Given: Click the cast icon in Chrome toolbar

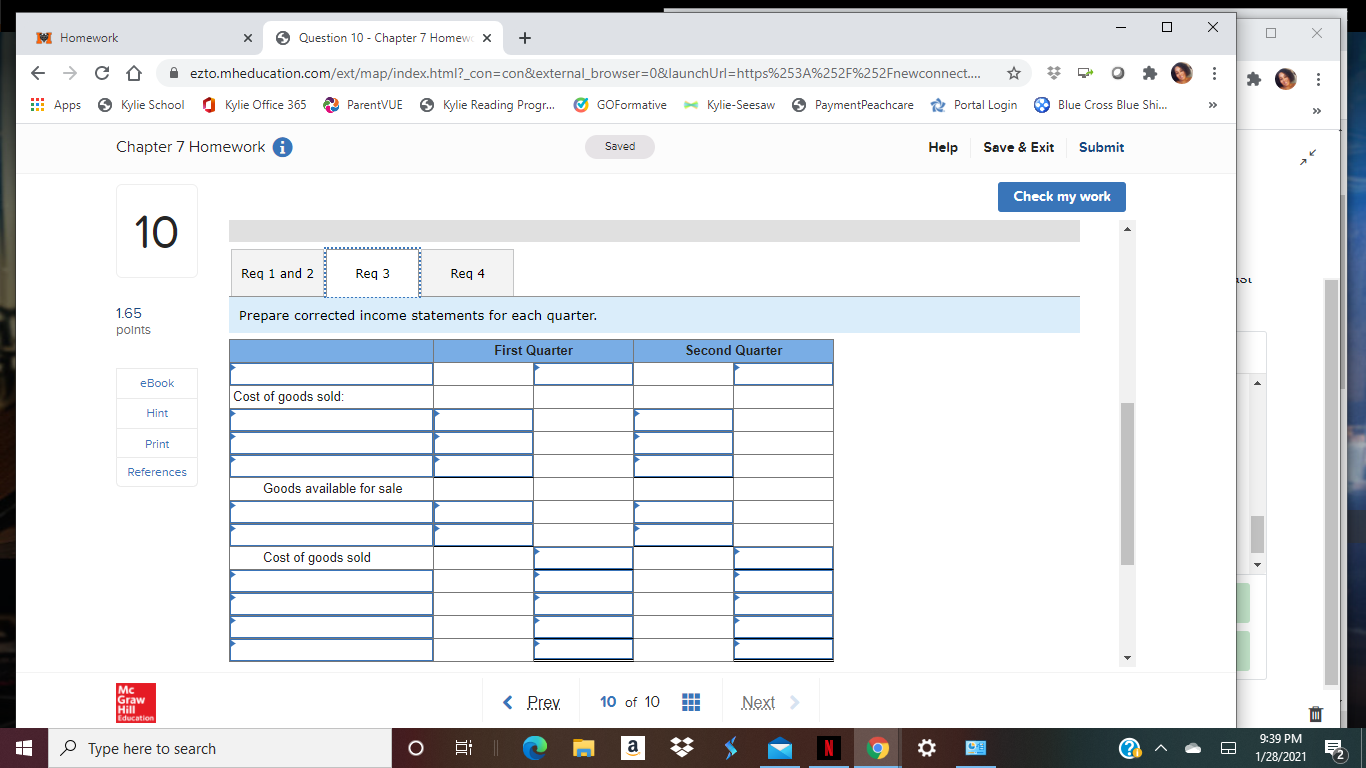Looking at the screenshot, I should tap(1084, 73).
